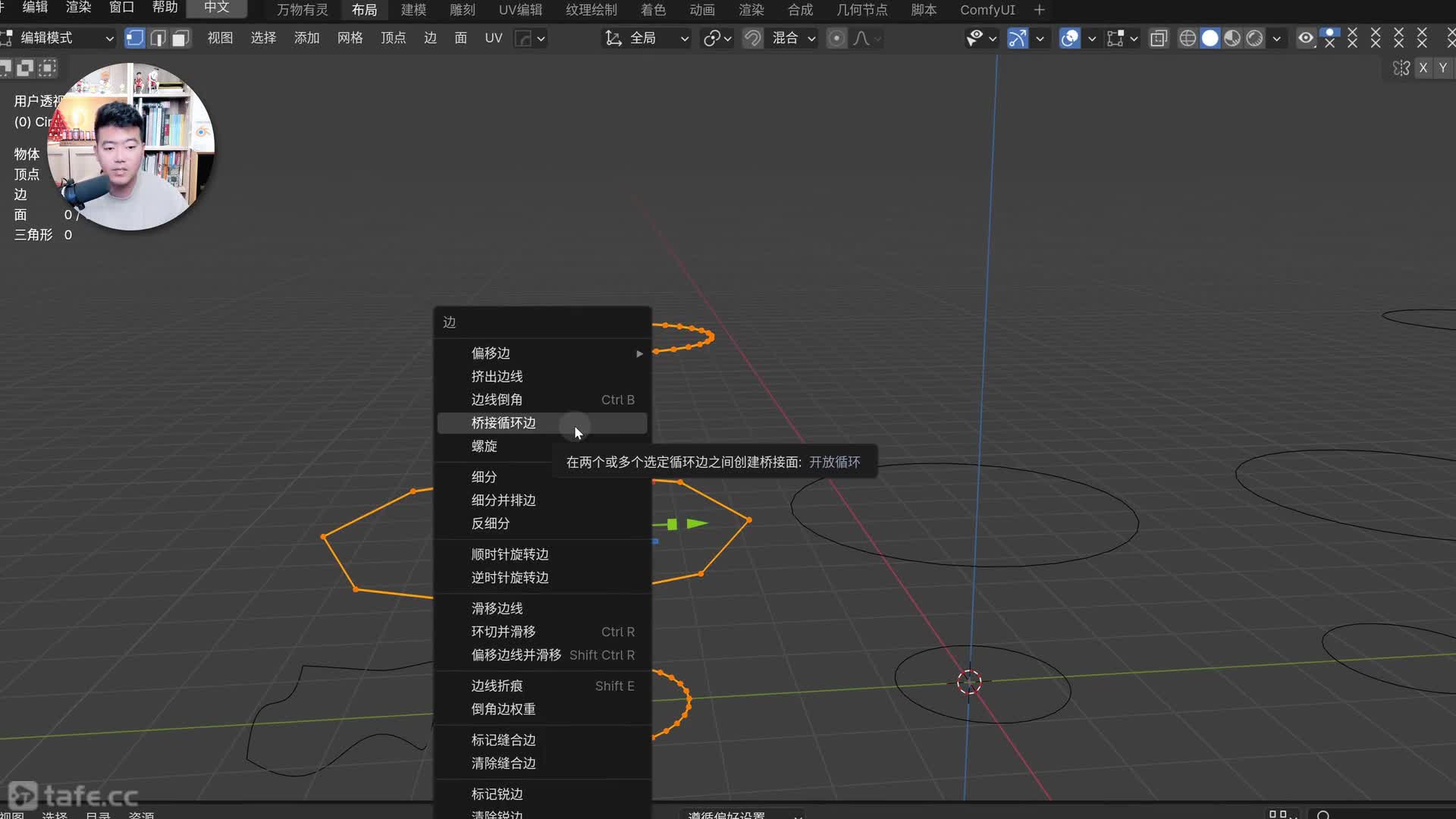The image size is (1456, 819).
Task: Toggle the snapping magnet button
Action: coord(752,38)
